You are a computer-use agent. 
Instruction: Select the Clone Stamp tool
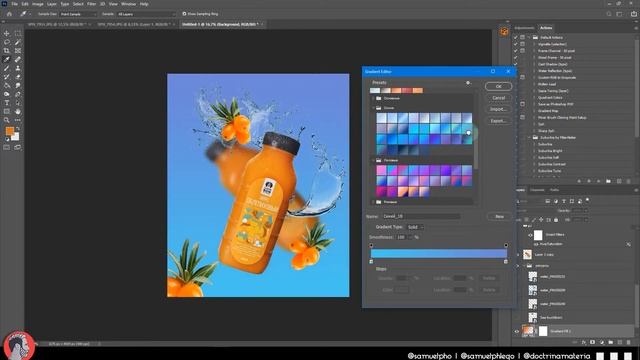[x=18, y=68]
